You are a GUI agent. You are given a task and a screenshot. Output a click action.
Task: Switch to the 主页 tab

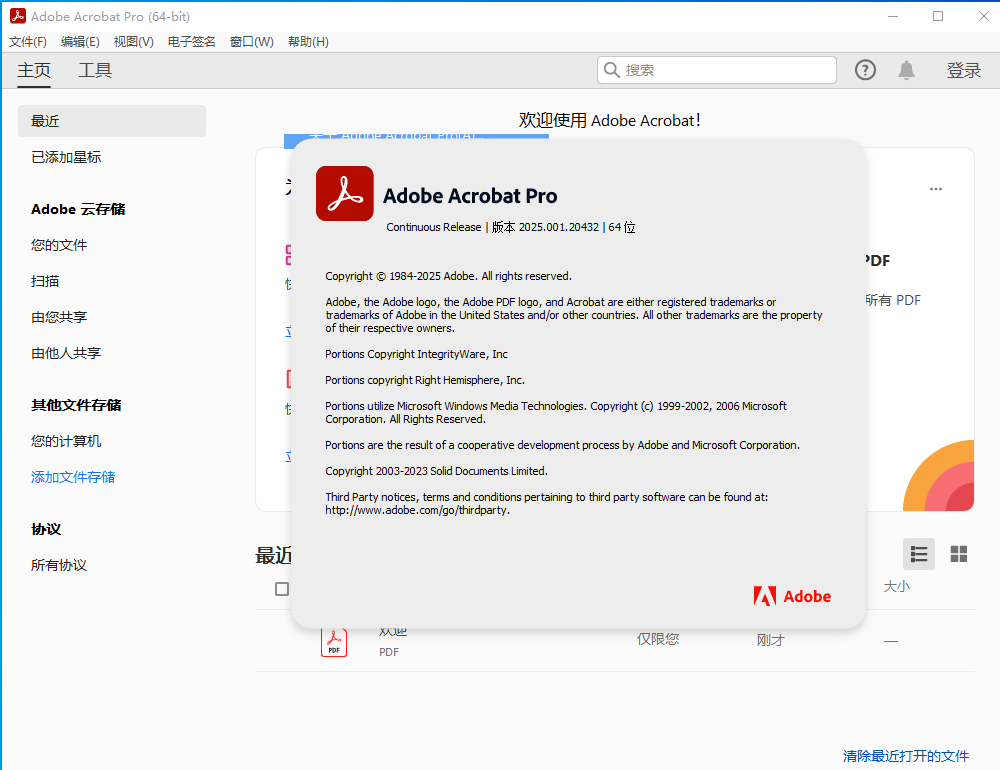click(34, 70)
